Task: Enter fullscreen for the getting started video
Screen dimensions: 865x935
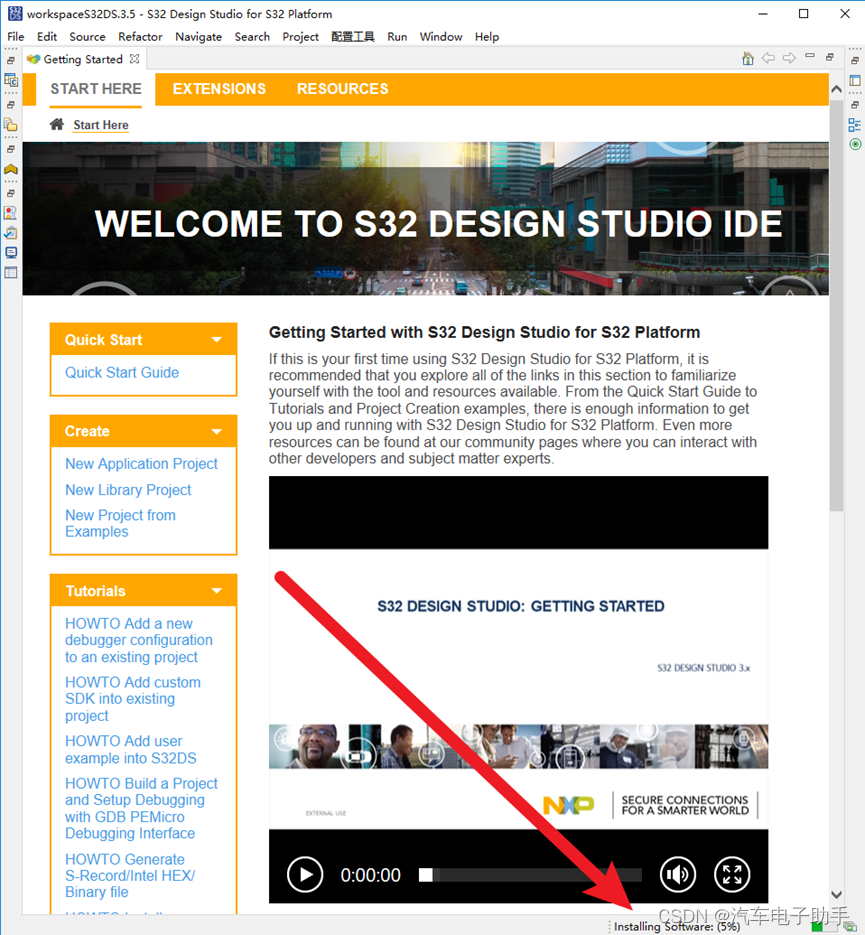Action: (x=732, y=875)
